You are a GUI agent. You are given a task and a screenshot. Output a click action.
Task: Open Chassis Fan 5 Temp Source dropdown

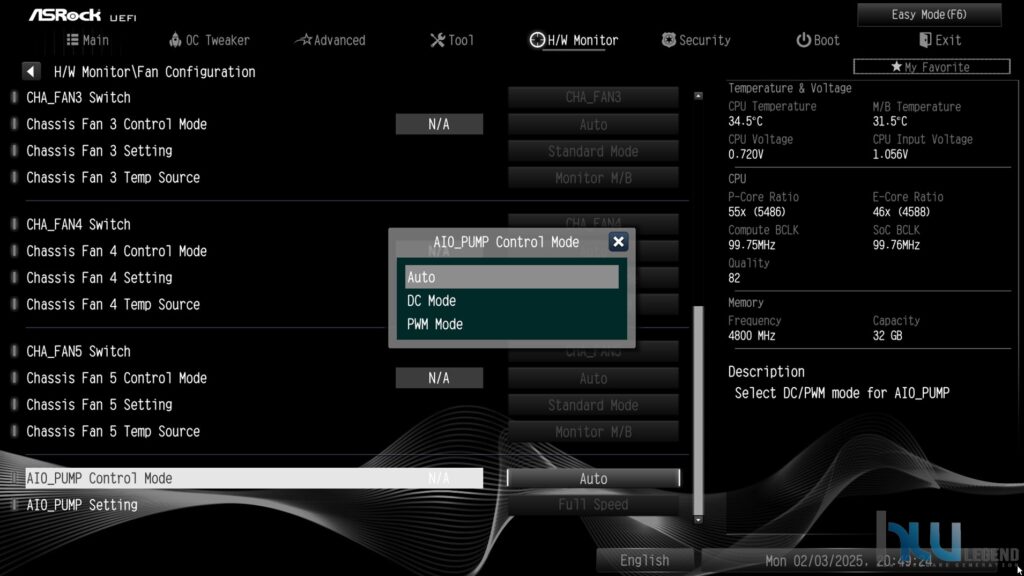[x=593, y=432]
